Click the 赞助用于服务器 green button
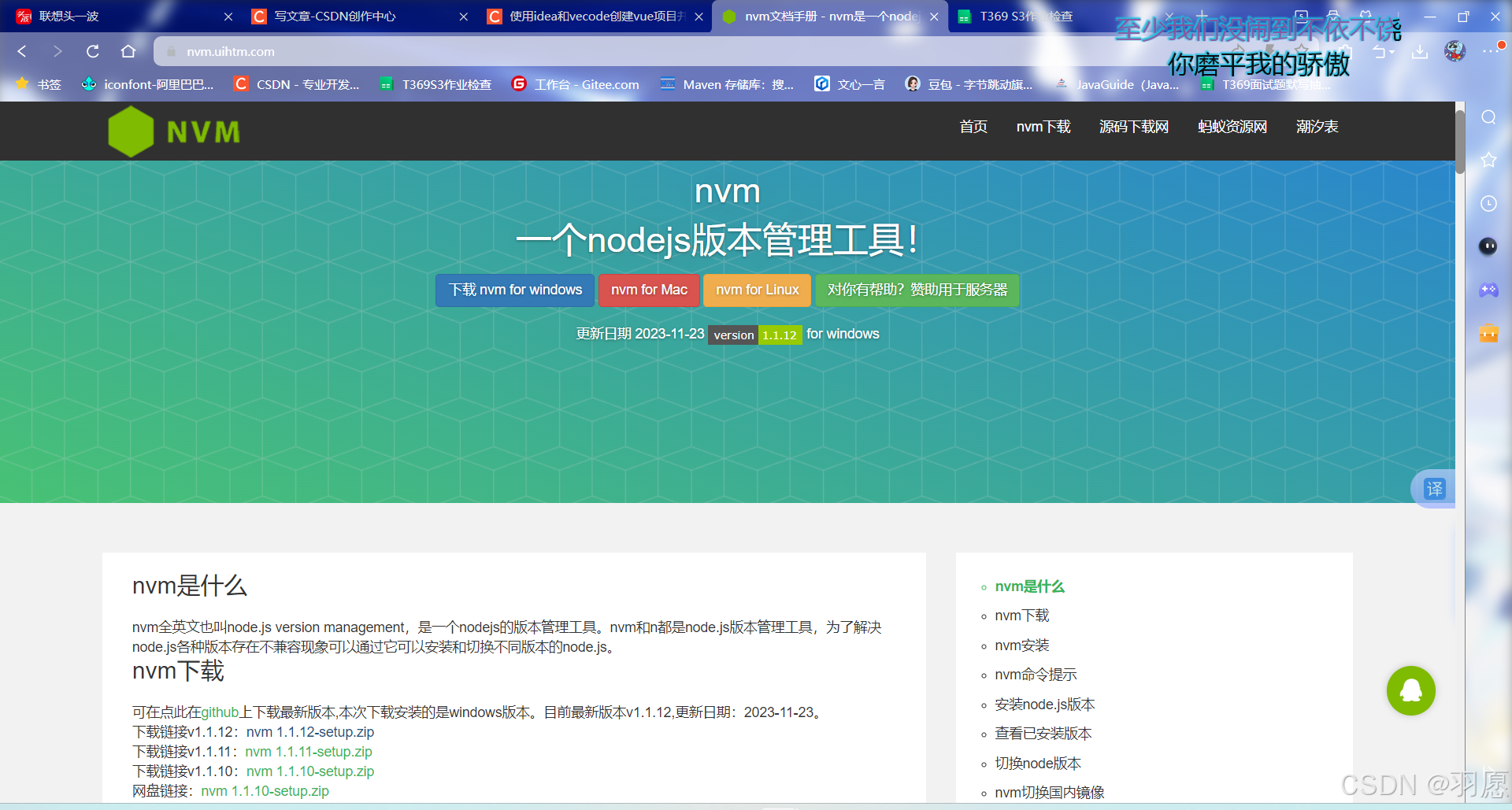This screenshot has height=810, width=1512. click(x=917, y=290)
